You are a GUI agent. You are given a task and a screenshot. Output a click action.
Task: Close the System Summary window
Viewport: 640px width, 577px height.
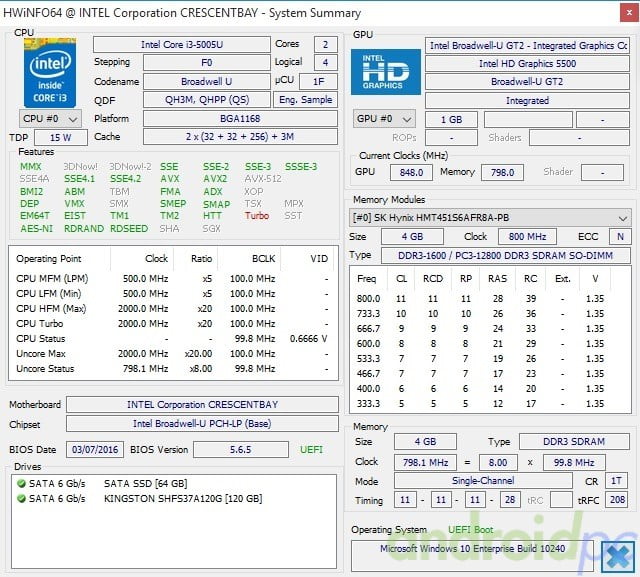(629, 13)
